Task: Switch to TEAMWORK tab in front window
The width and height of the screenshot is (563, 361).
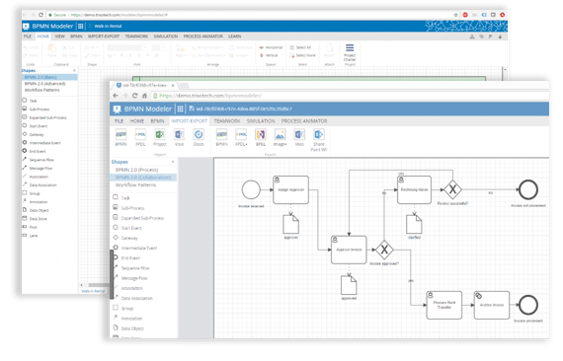Action: pyautogui.click(x=227, y=121)
